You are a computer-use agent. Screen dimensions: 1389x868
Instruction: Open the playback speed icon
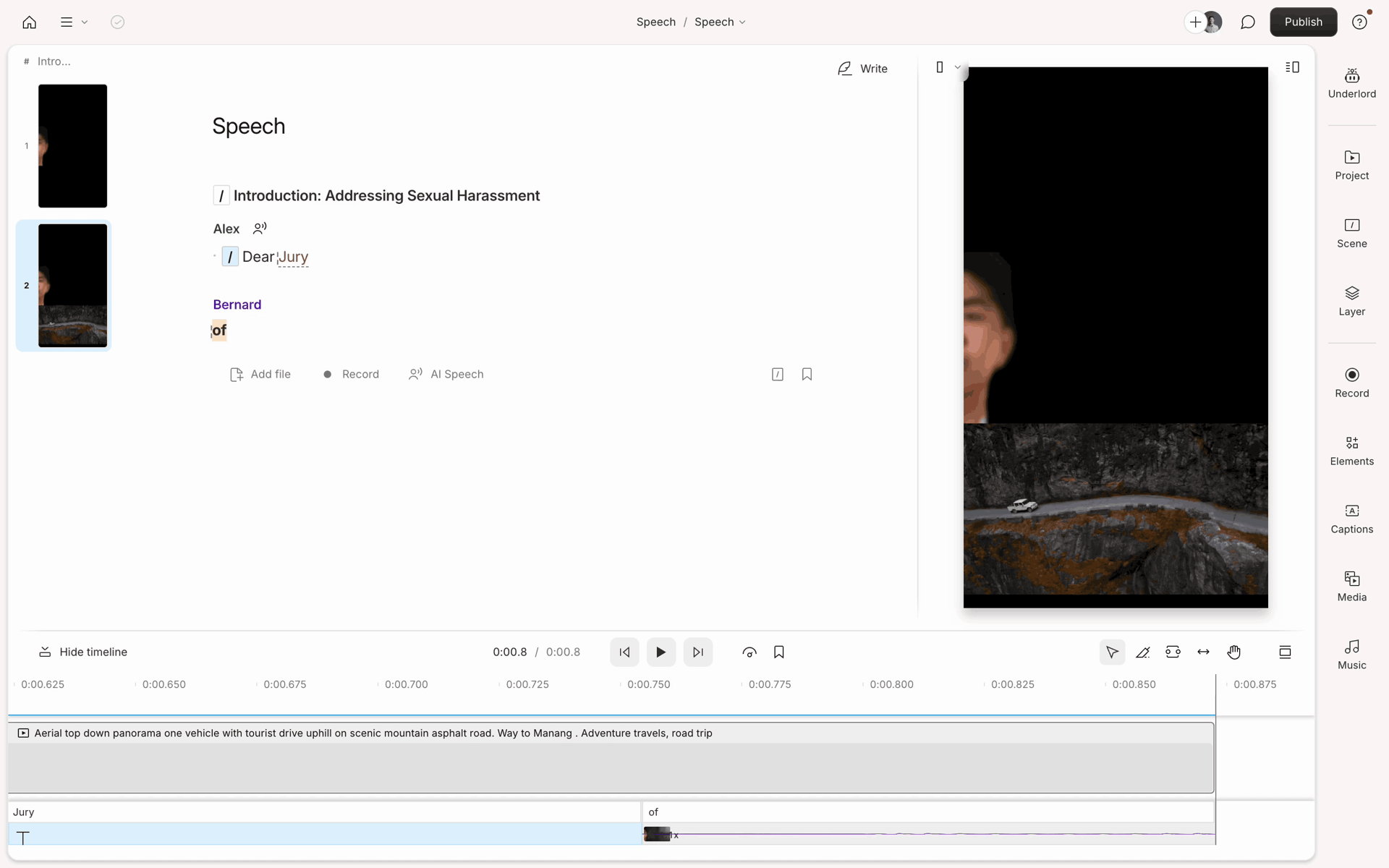(x=749, y=652)
